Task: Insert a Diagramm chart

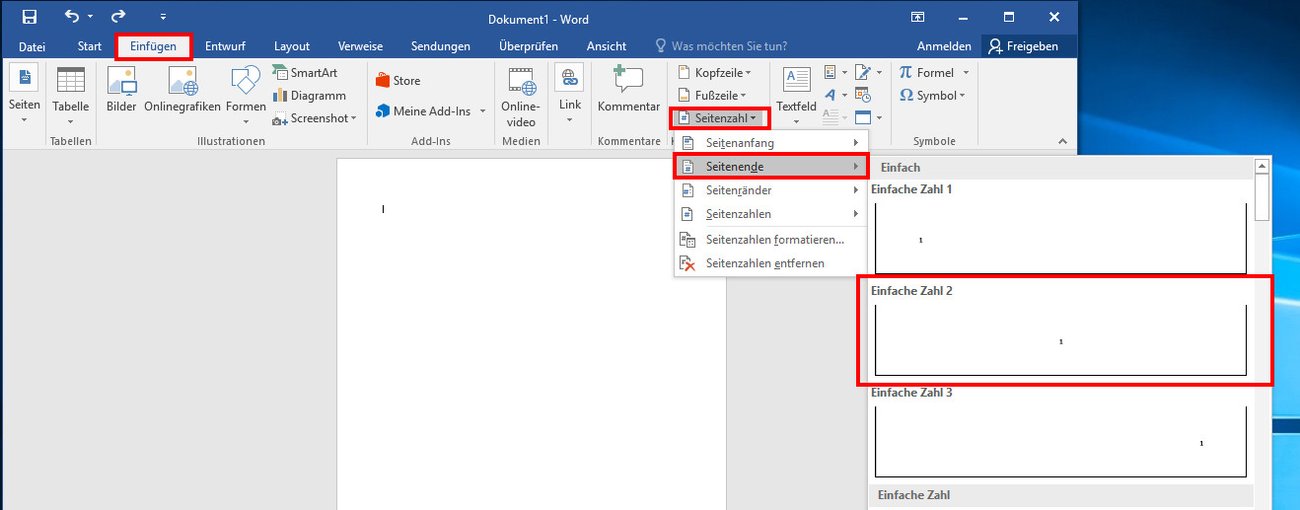Action: tap(309, 96)
